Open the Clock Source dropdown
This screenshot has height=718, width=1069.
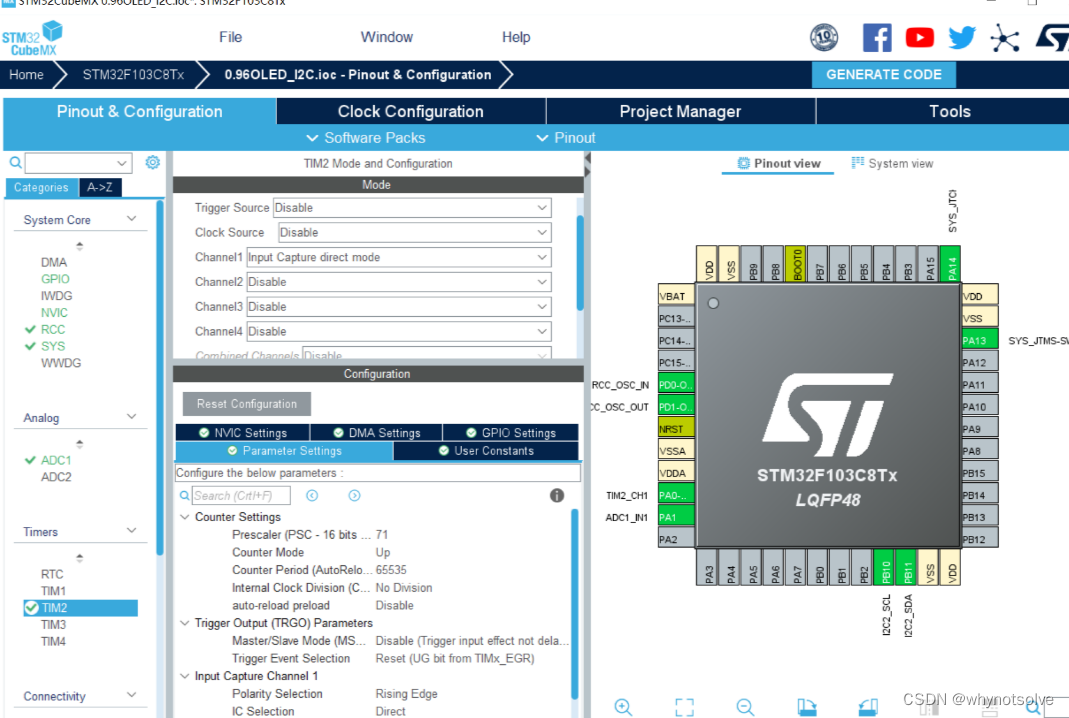(x=415, y=232)
